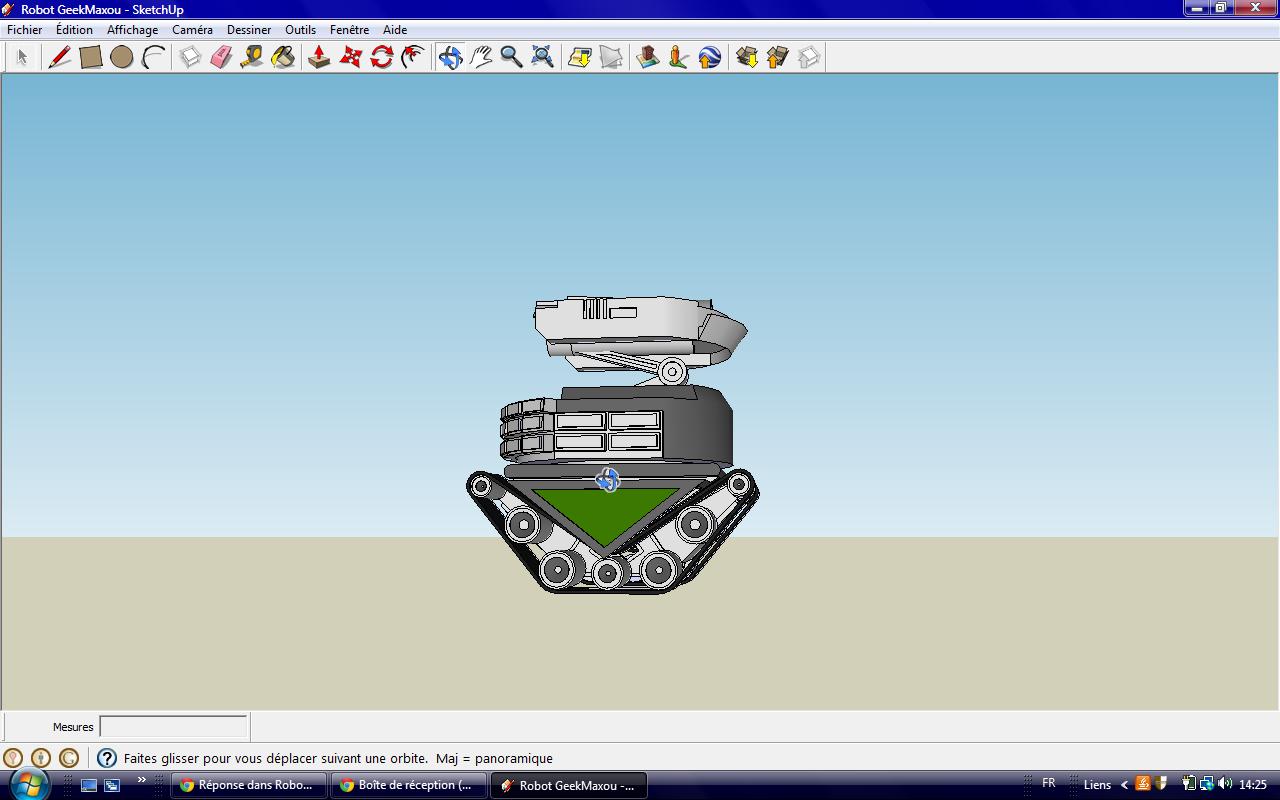Click the Add Location icon
The width and height of the screenshot is (1280, 800).
579,57
